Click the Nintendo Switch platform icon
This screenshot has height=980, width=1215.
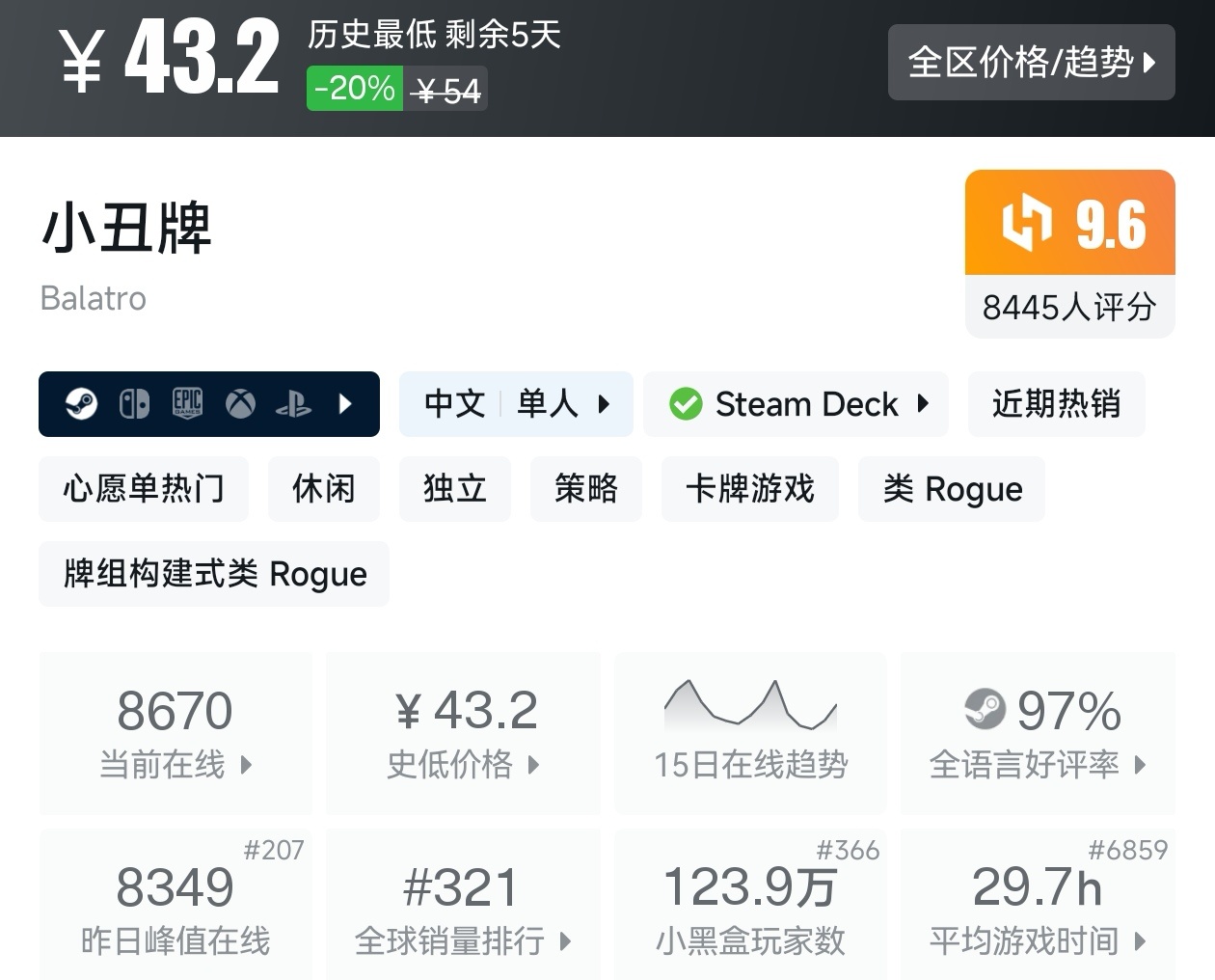(134, 403)
